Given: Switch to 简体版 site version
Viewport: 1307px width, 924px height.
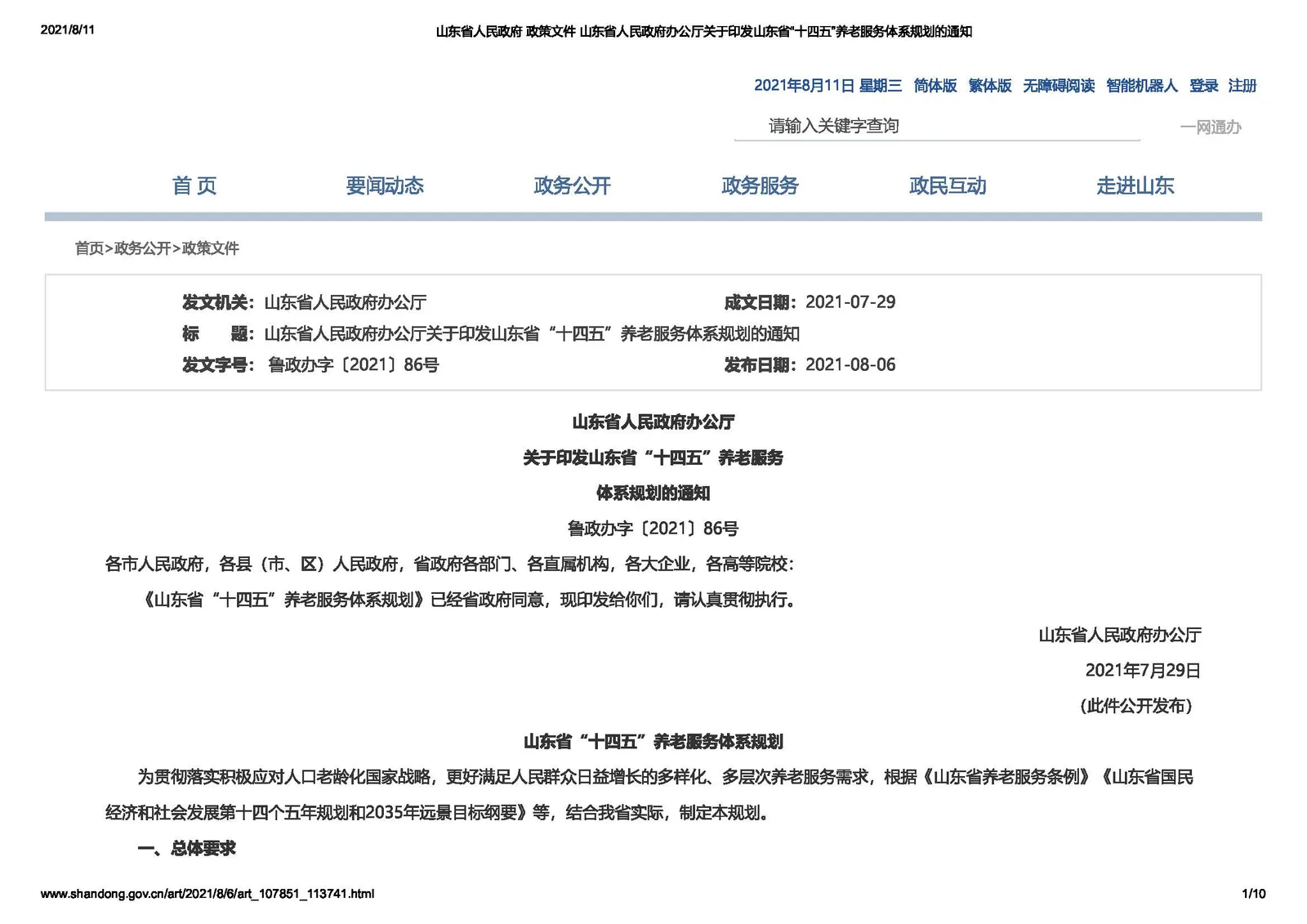Looking at the screenshot, I should pyautogui.click(x=935, y=85).
